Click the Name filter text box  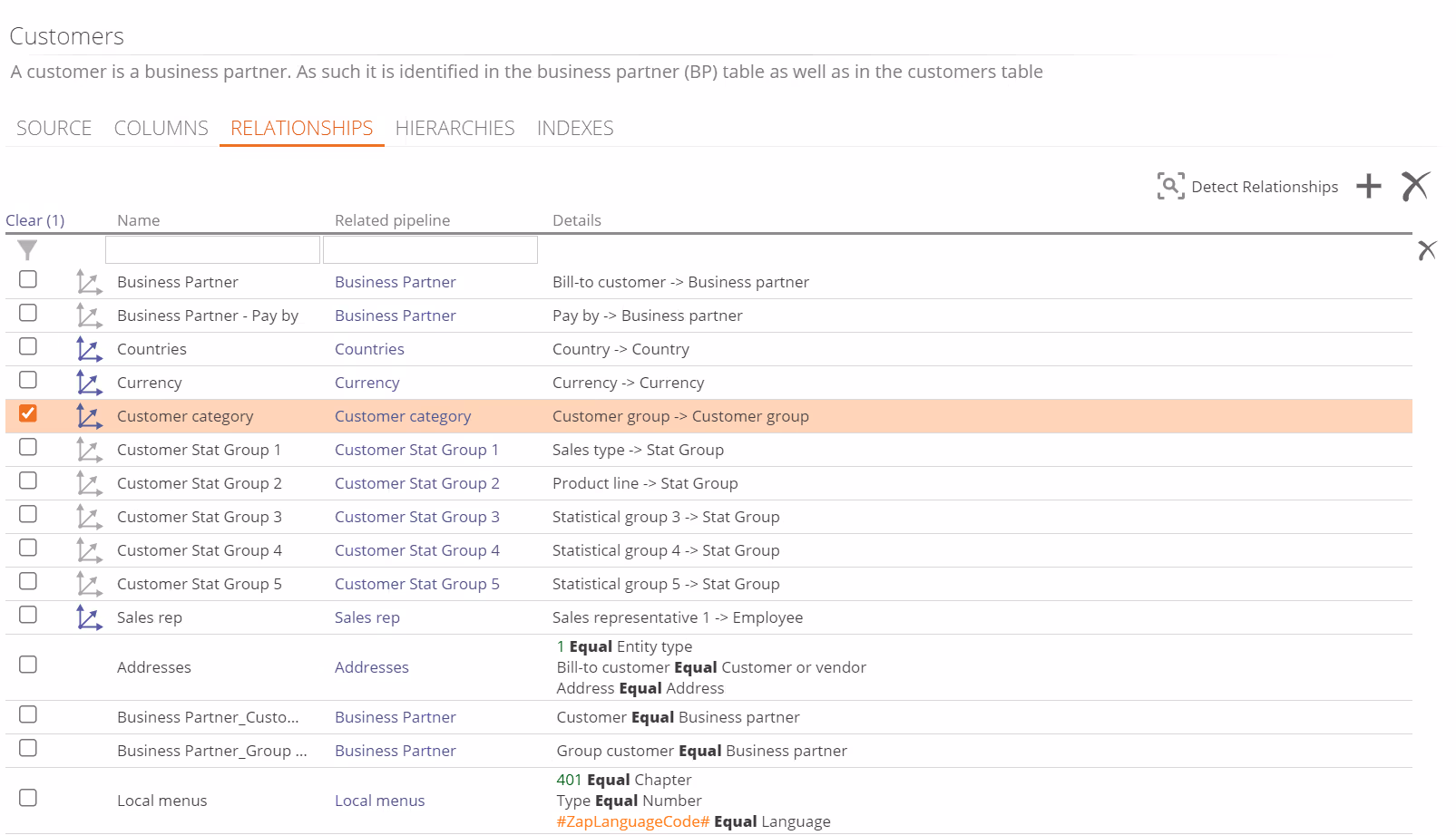(212, 249)
